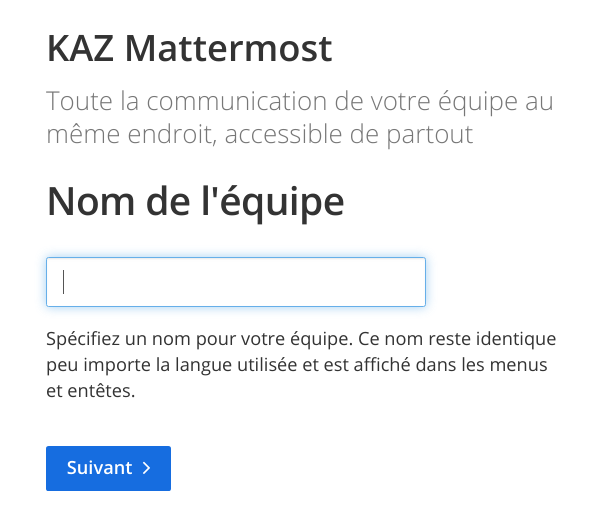Image resolution: width=600 pixels, height=522 pixels.
Task: Select the "Suivant" label text
Action: pyautogui.click(x=99, y=468)
